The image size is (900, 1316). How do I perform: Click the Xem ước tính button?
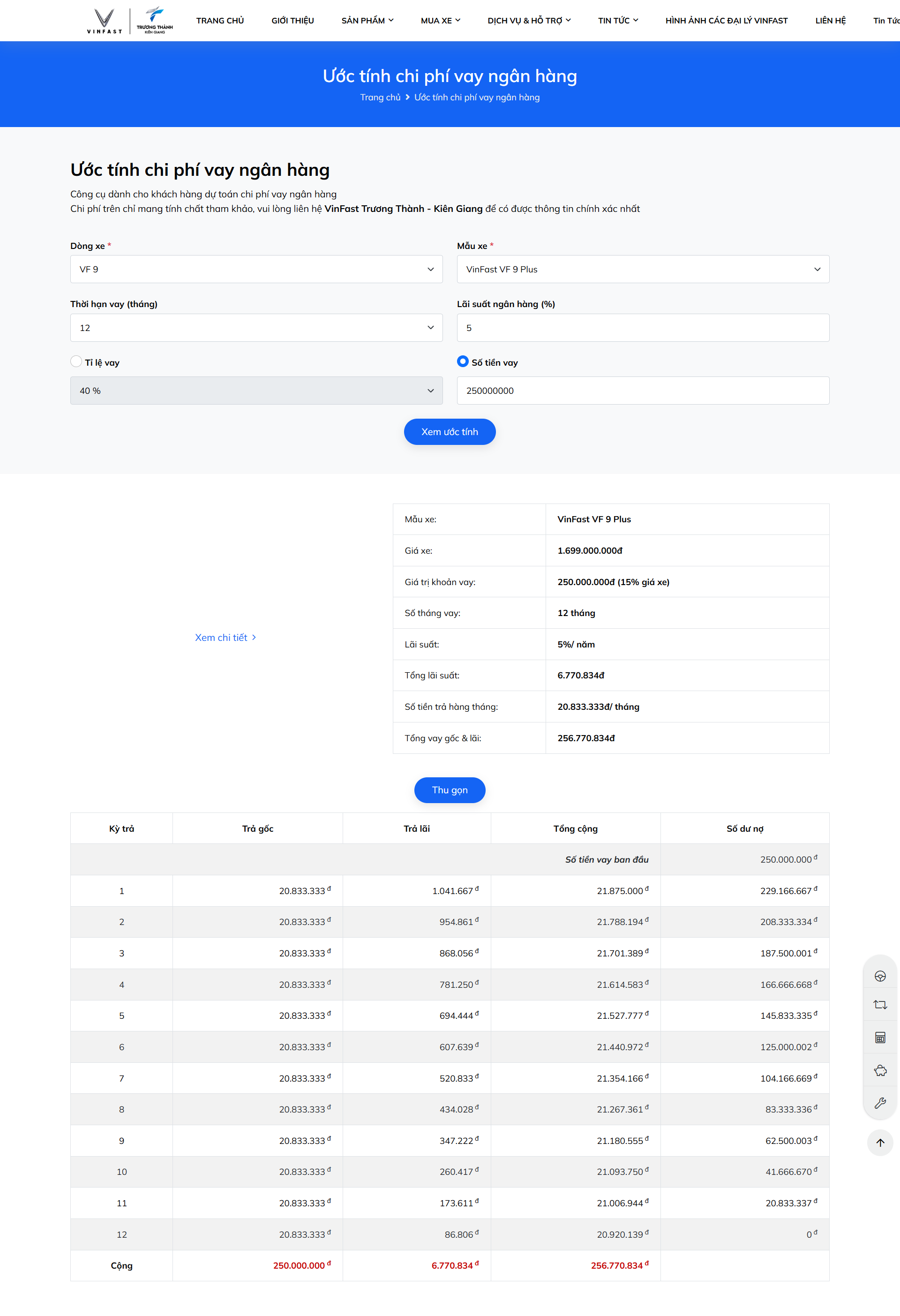[450, 431]
